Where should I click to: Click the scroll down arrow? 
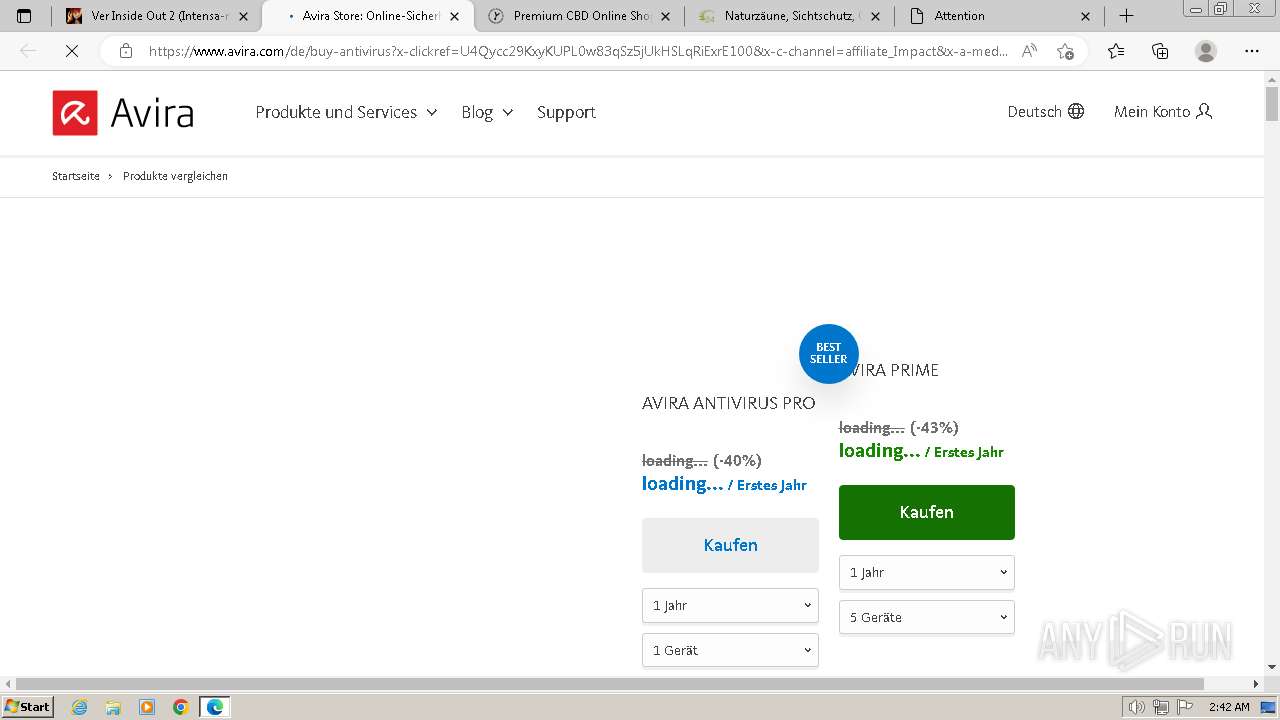tap(1272, 666)
